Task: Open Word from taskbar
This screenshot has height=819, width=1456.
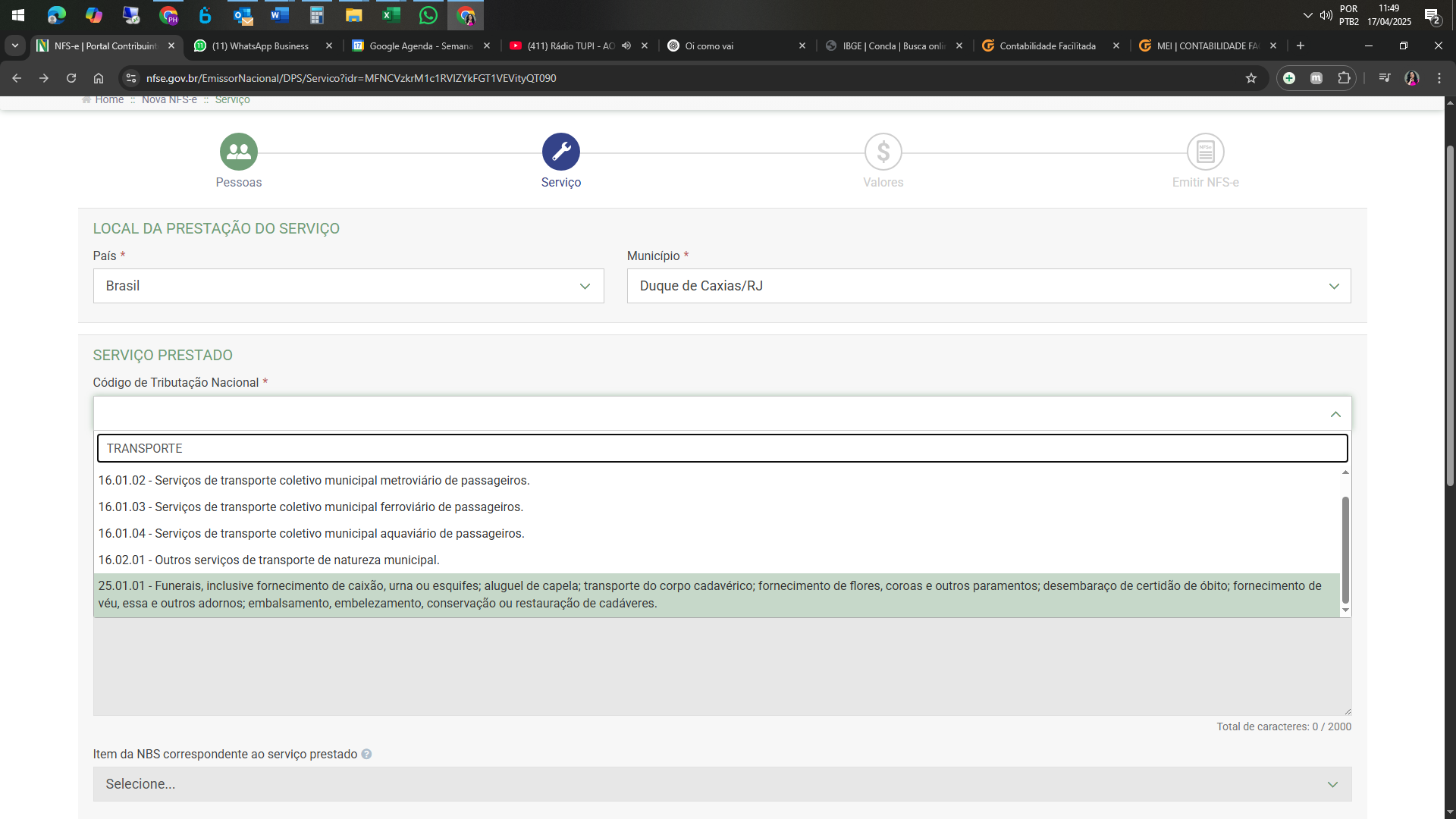Action: [x=280, y=15]
